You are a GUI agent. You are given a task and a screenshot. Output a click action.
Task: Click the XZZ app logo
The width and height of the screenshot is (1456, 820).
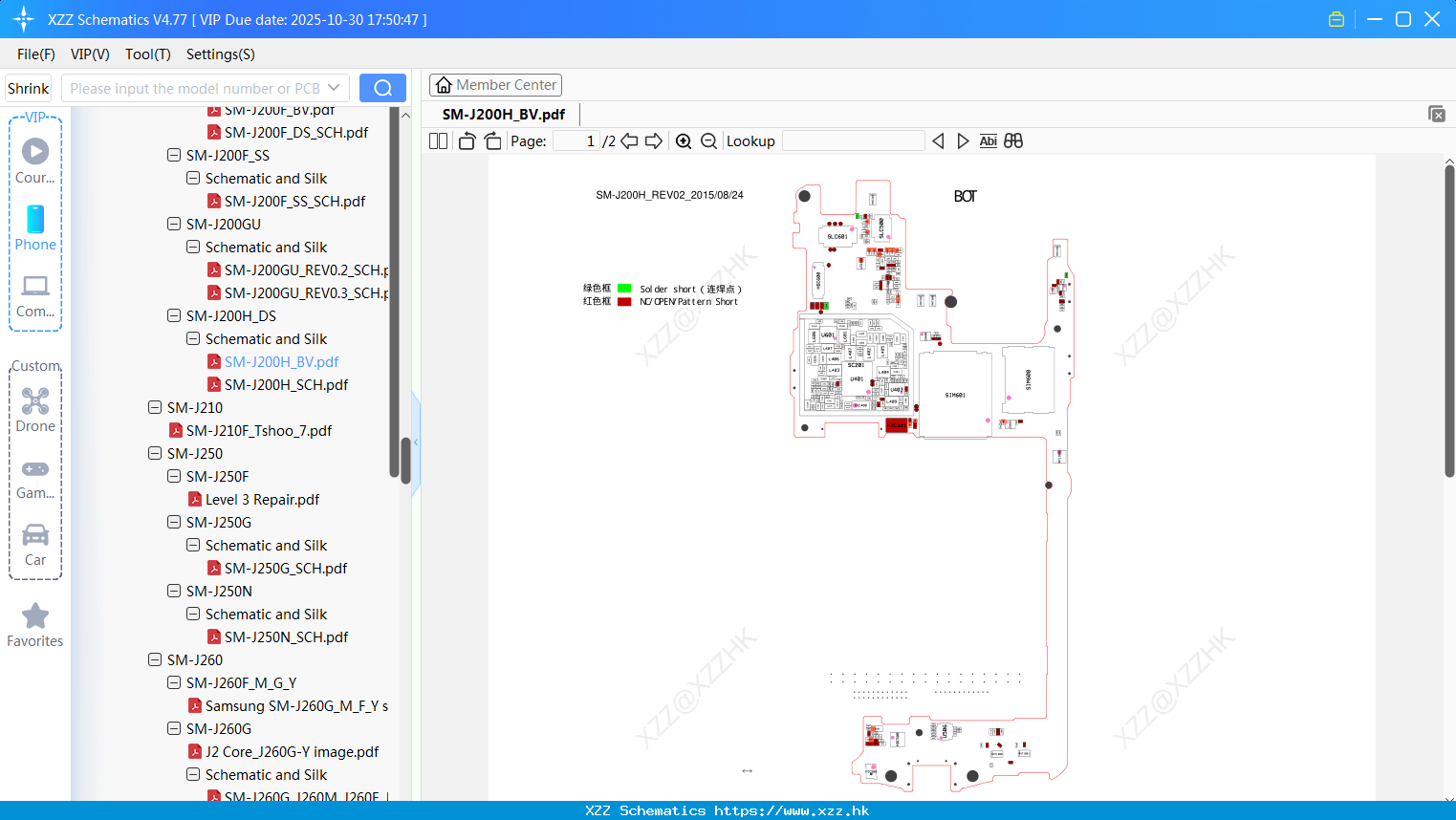click(24, 19)
